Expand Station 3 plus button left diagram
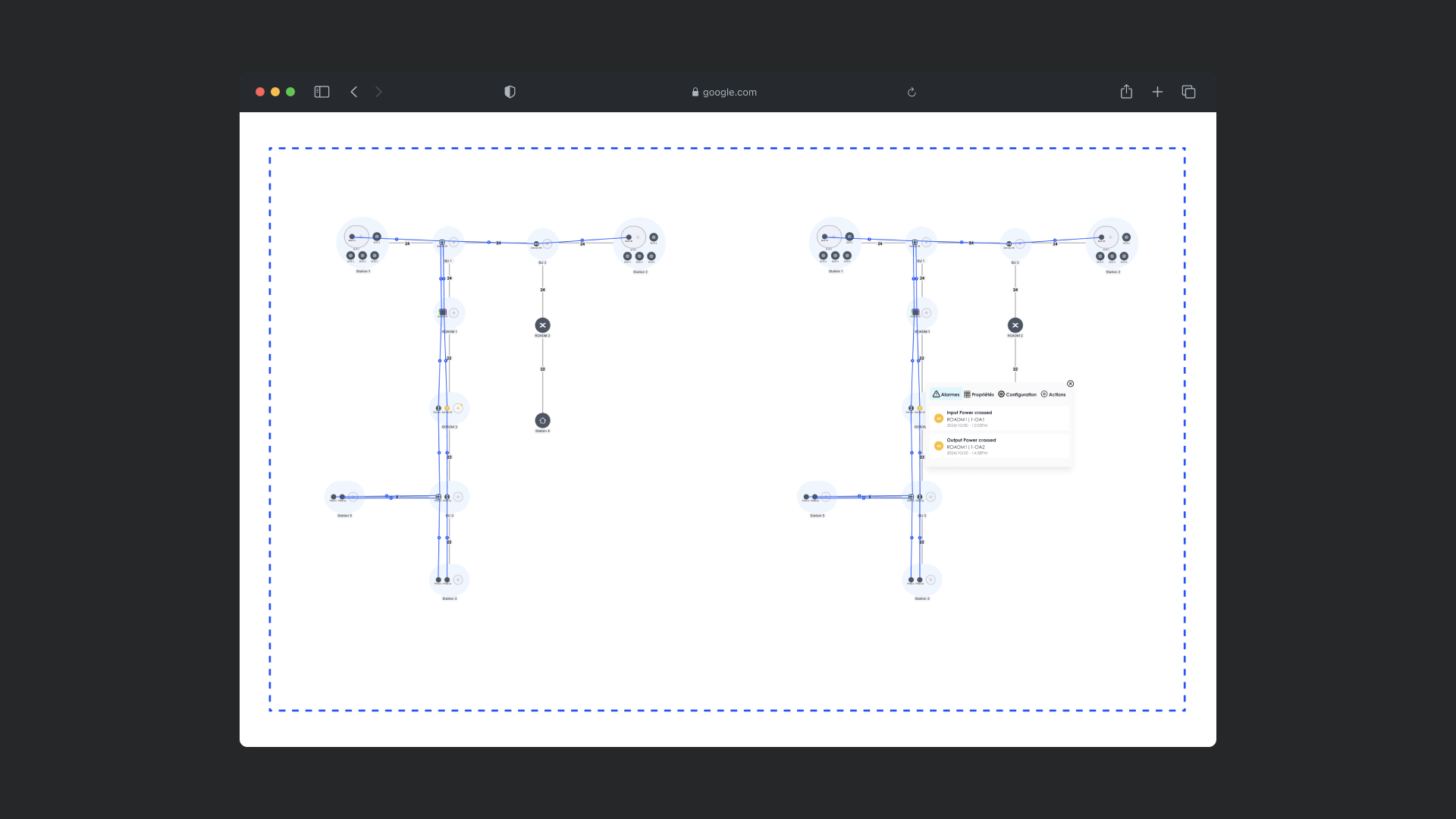1456x819 pixels. pyautogui.click(x=458, y=579)
